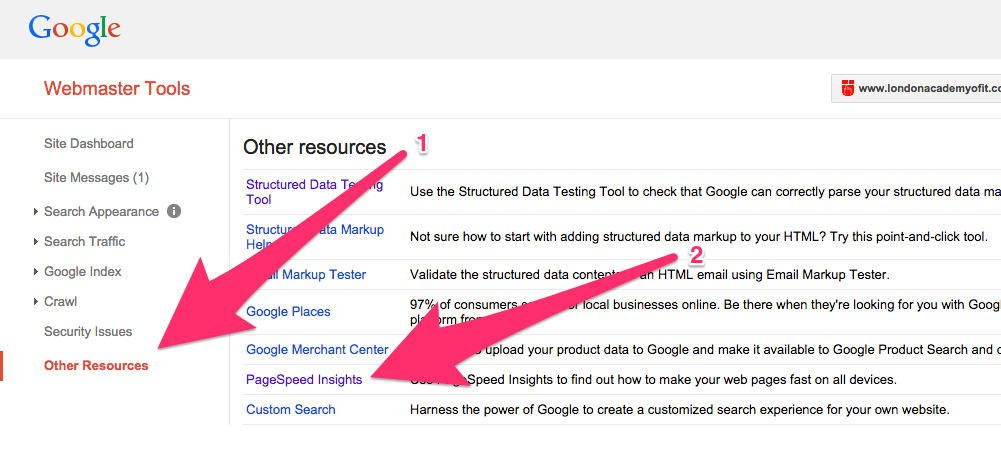Open the Search Appearance info icon
This screenshot has width=1001, height=455.
pyautogui.click(x=174, y=211)
